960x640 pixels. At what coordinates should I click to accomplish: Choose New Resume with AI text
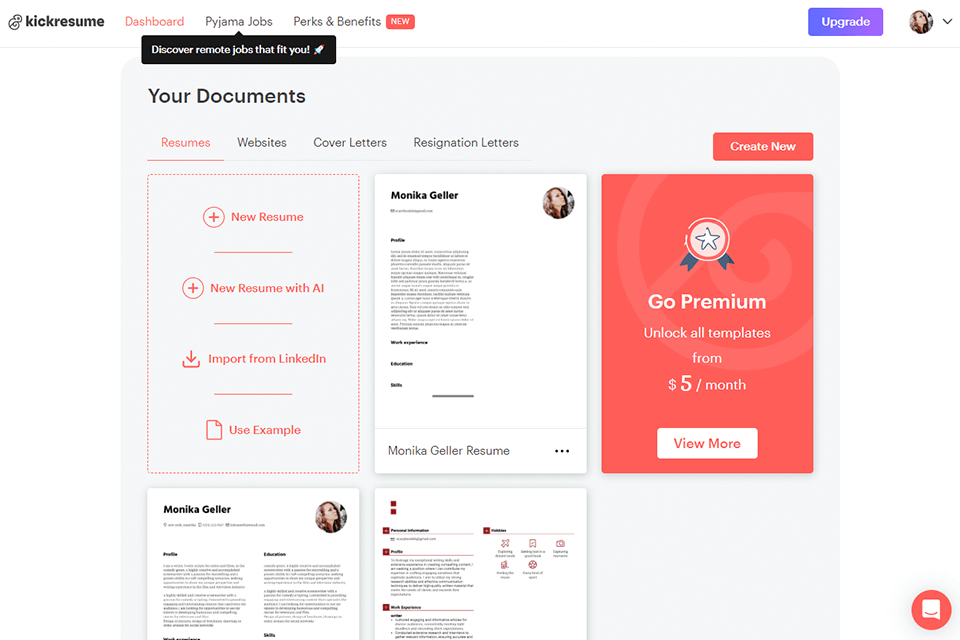point(267,288)
